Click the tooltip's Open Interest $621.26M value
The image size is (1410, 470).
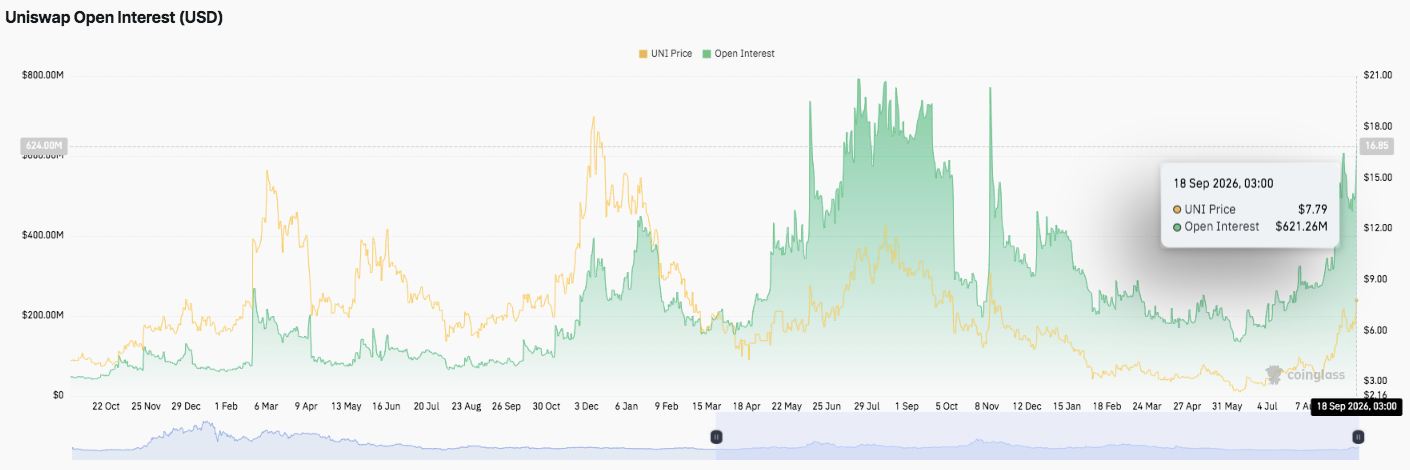pyautogui.click(x=1301, y=227)
